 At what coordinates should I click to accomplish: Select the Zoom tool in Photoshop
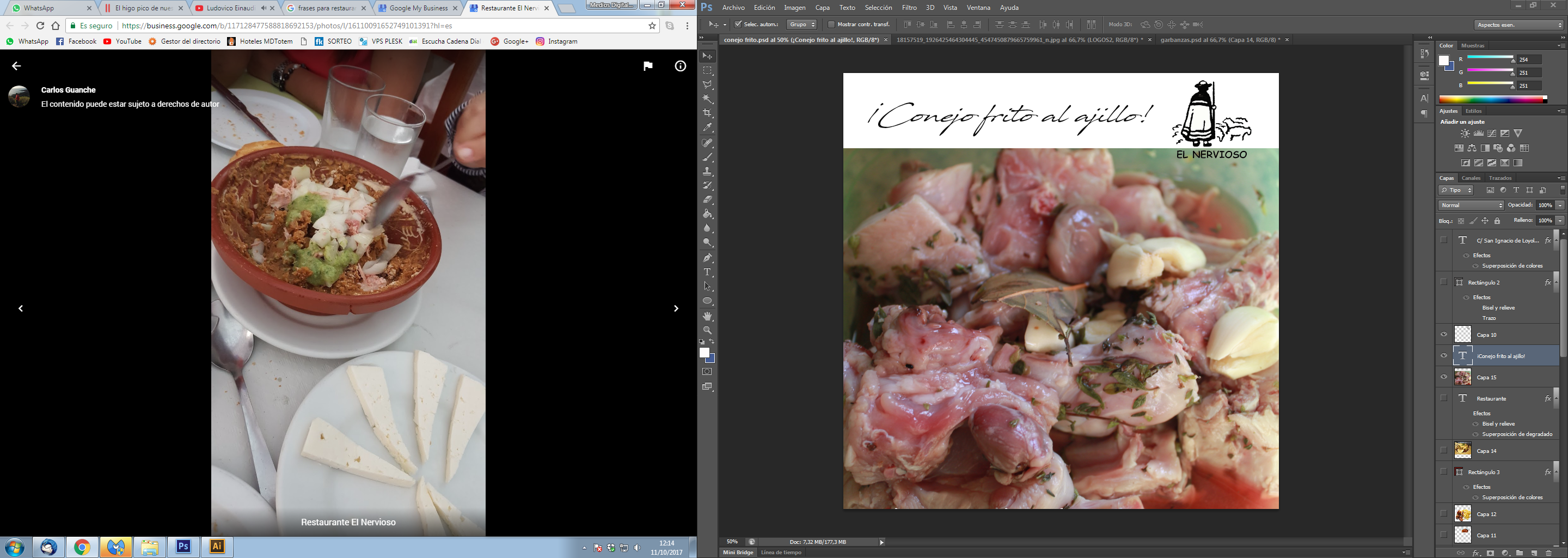tap(707, 330)
